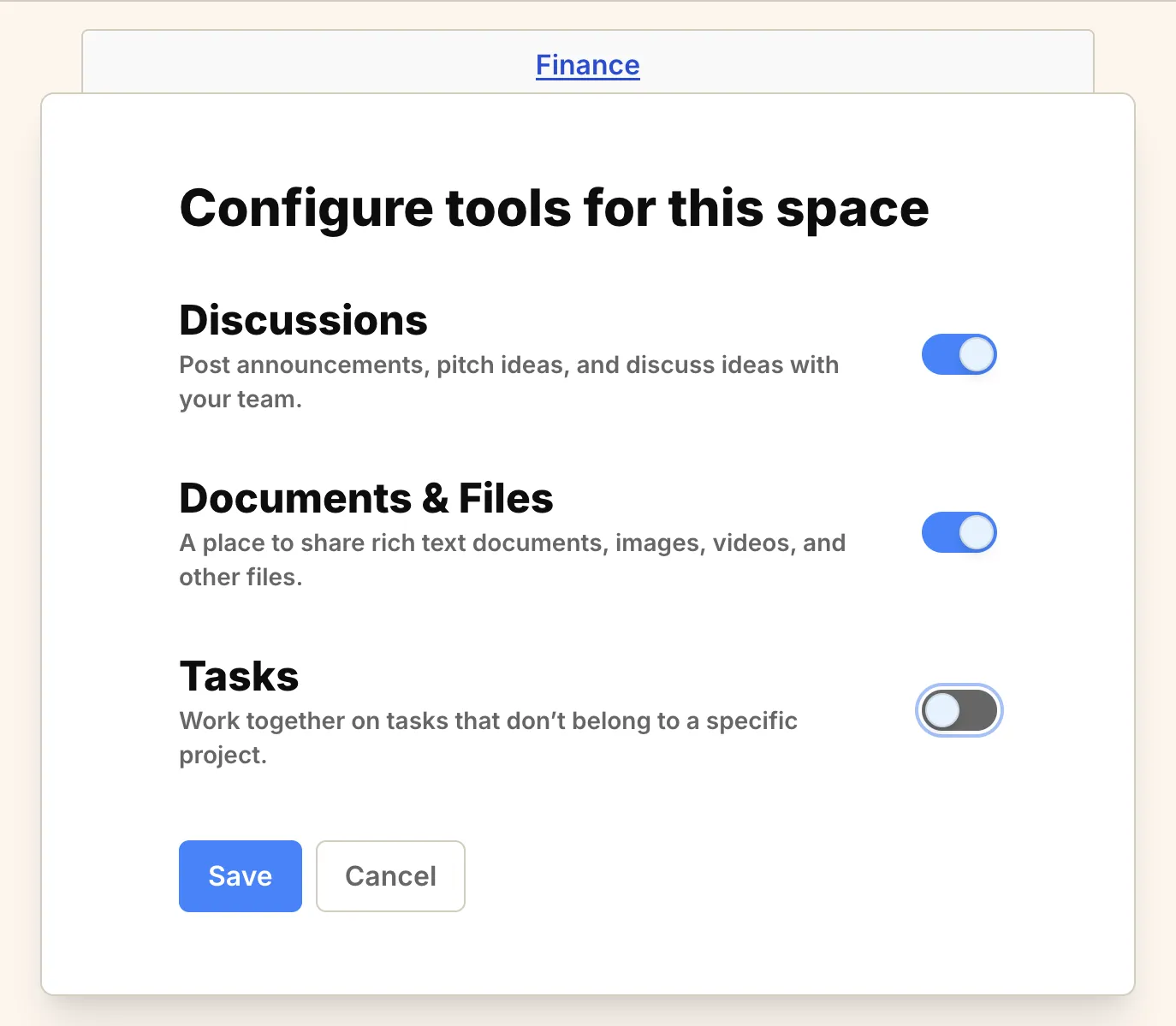The height and width of the screenshot is (1026, 1176).
Task: Navigate to Finance via underlined link
Action: [x=587, y=64]
